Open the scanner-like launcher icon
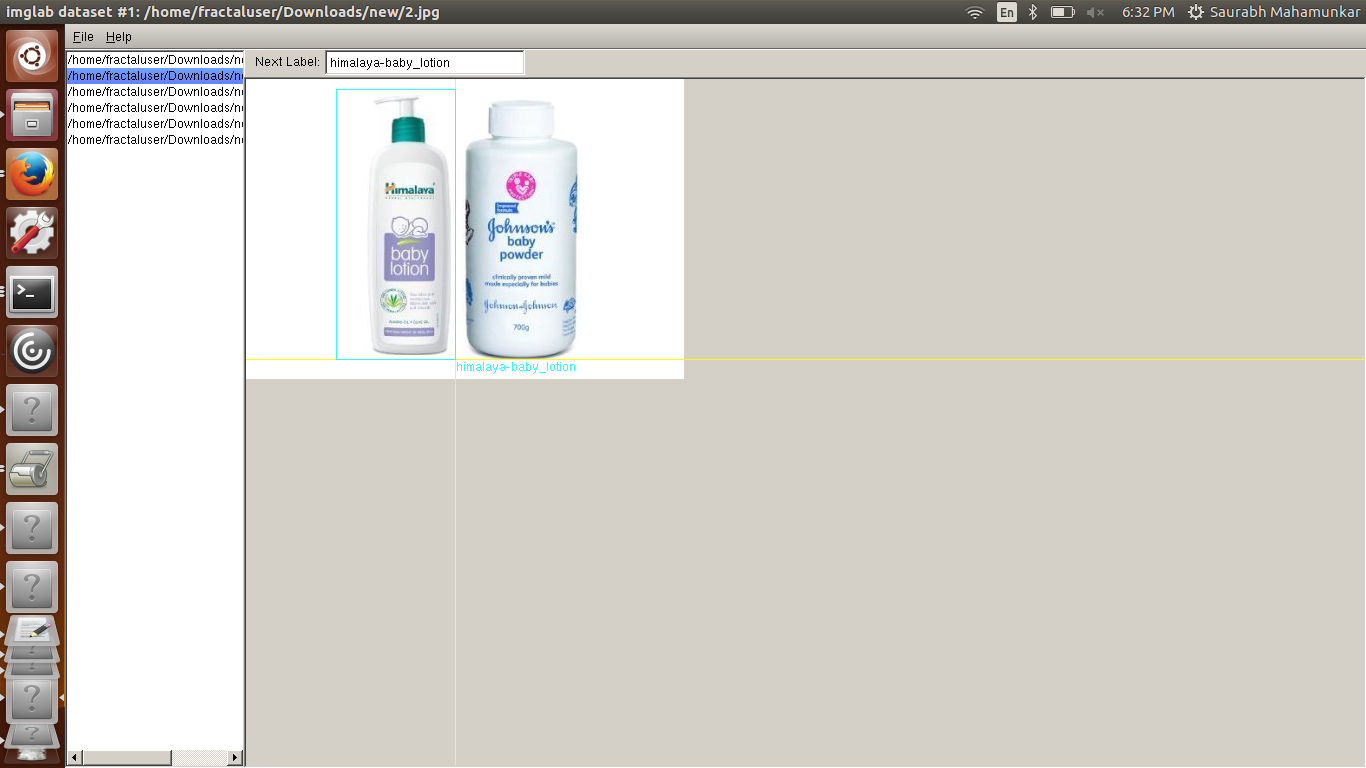Screen dimensions: 1366x768 tap(32, 469)
